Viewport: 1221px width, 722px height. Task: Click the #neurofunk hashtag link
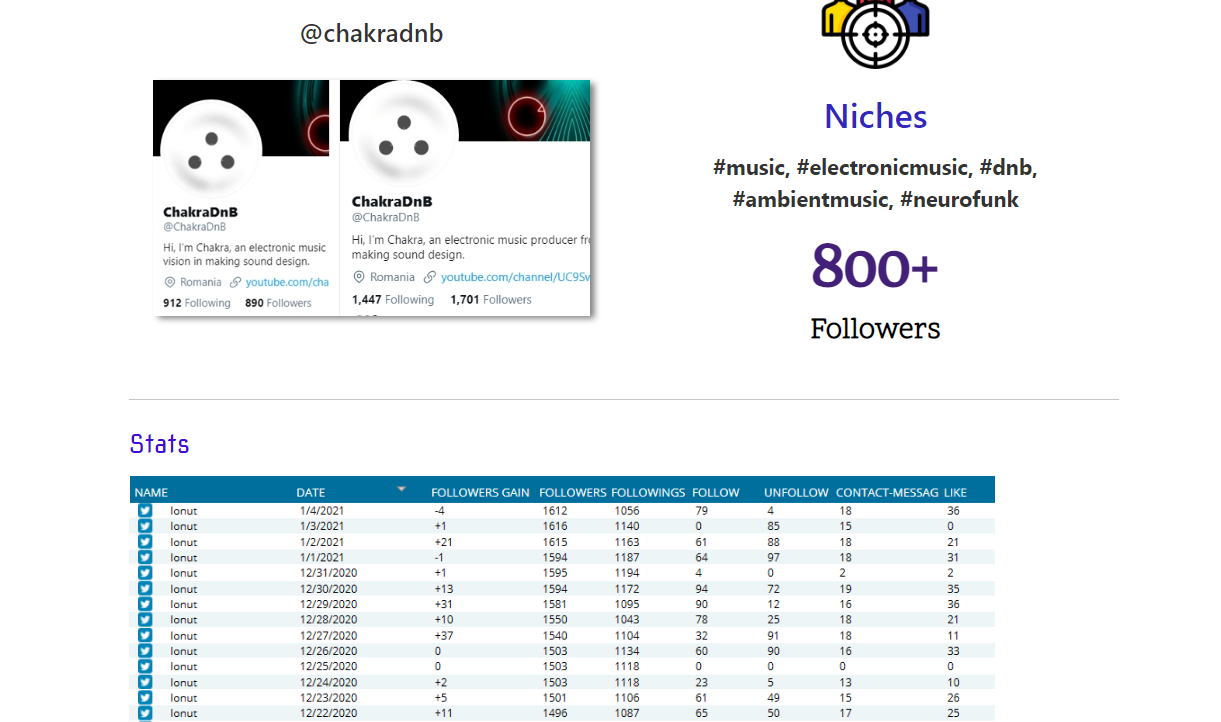[x=959, y=199]
